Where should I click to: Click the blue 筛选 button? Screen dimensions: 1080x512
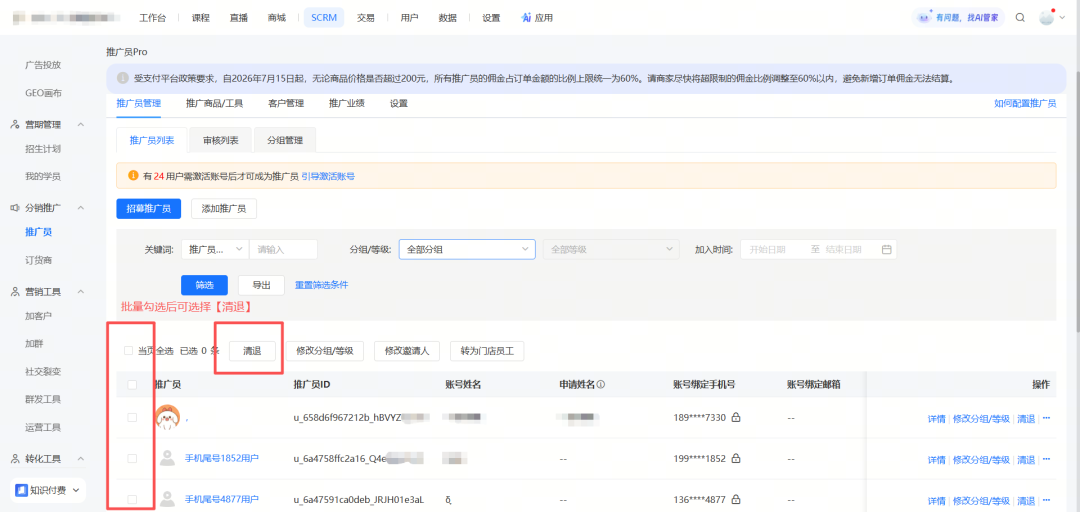click(x=205, y=285)
